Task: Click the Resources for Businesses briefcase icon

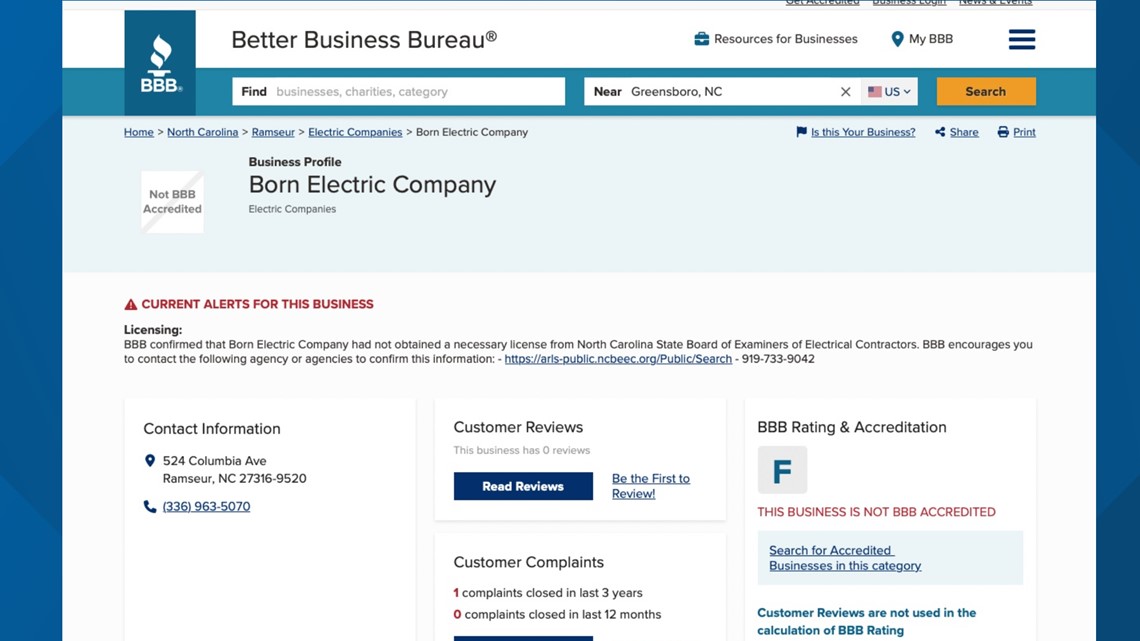Action: (702, 39)
